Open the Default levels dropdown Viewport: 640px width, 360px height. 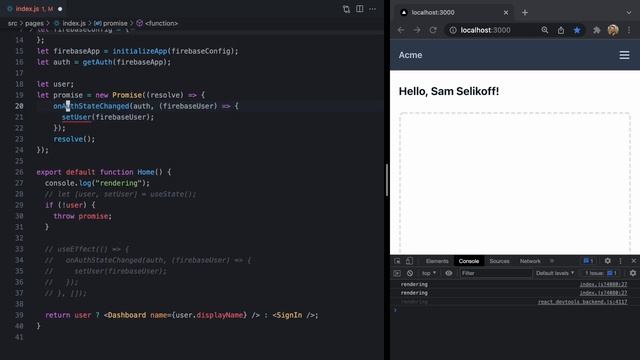point(555,273)
